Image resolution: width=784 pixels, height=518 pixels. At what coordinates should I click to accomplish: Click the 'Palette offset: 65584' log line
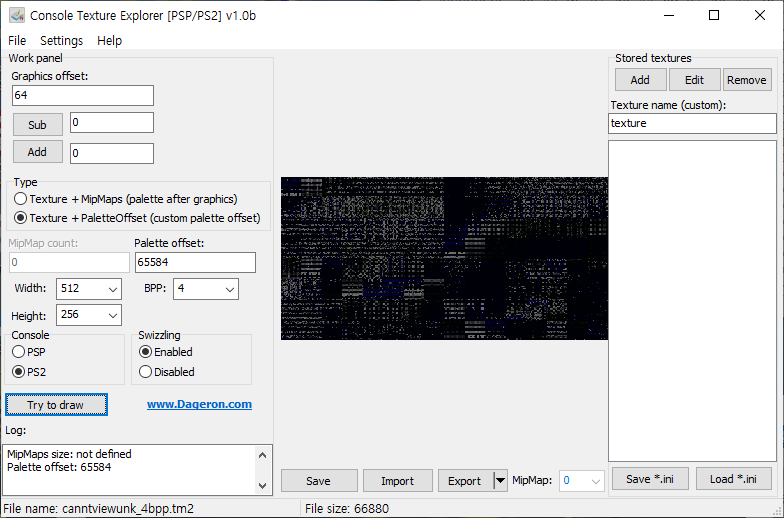[59, 468]
